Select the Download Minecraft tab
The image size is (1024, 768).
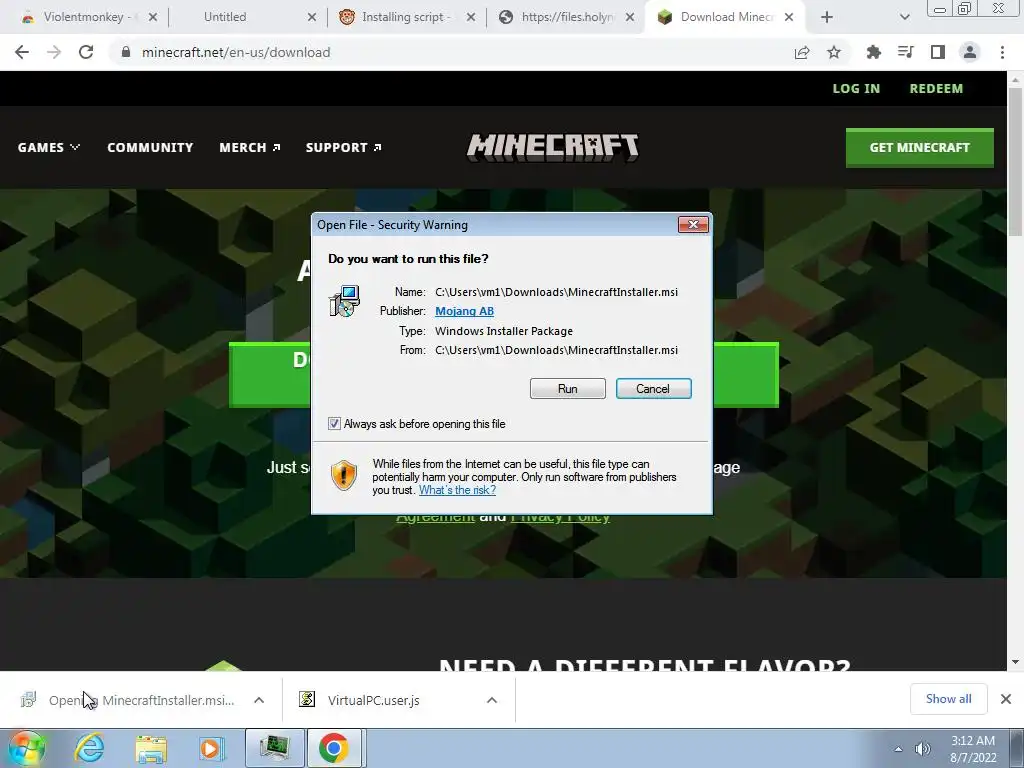tap(725, 17)
